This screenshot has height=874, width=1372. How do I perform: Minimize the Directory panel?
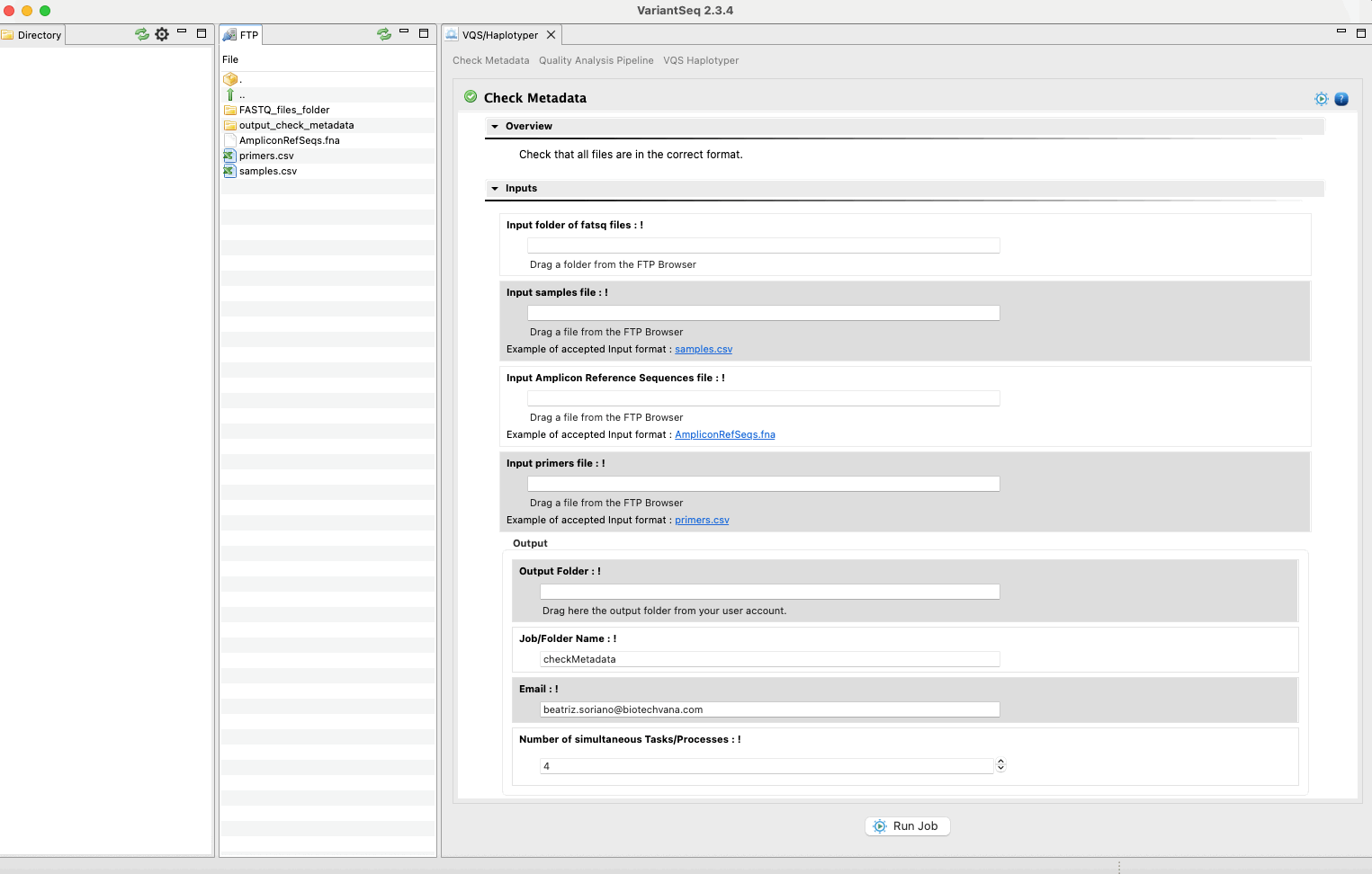pos(182,31)
